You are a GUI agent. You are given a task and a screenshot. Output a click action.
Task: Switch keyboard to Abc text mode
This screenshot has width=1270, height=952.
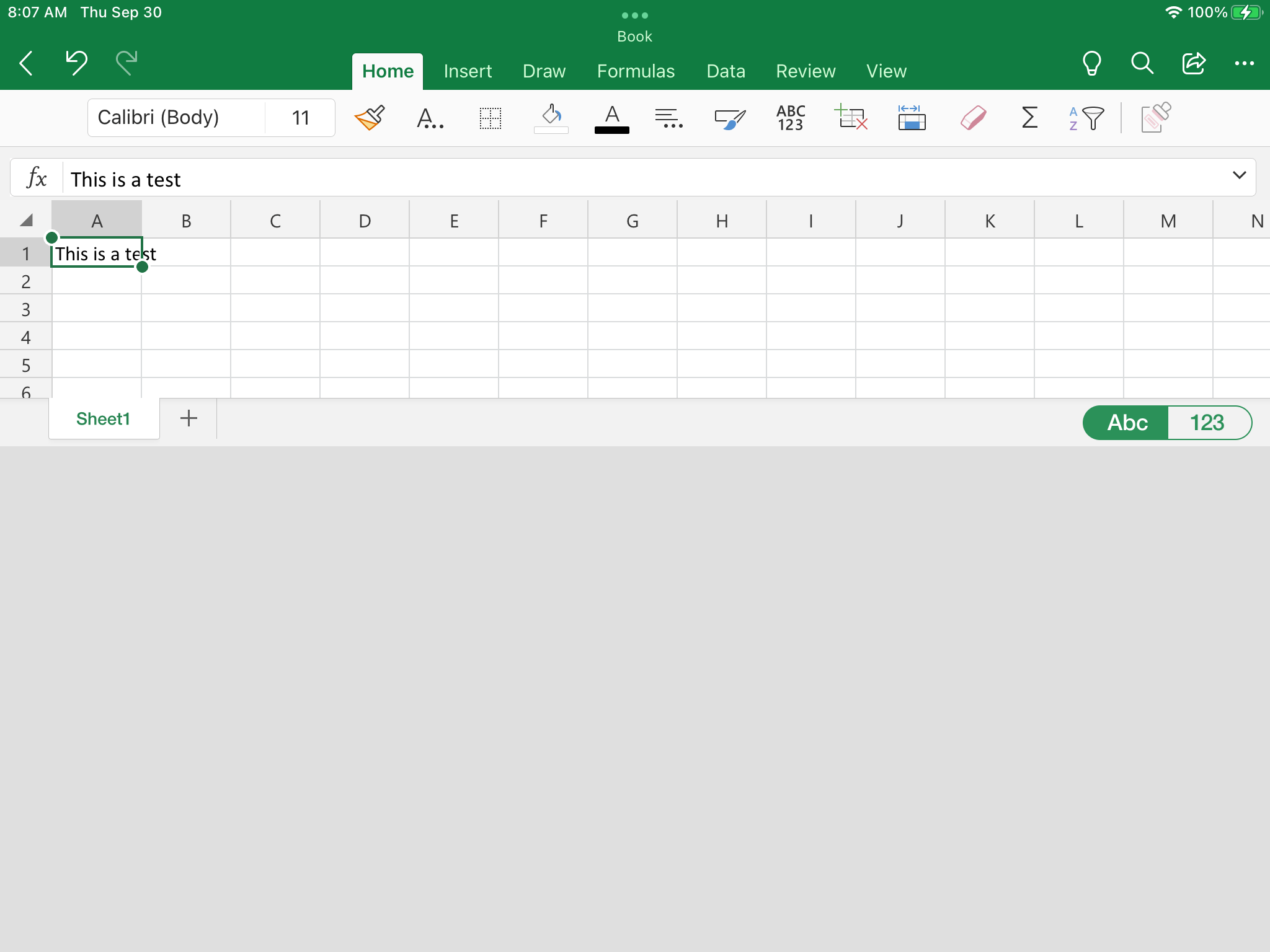1127,423
